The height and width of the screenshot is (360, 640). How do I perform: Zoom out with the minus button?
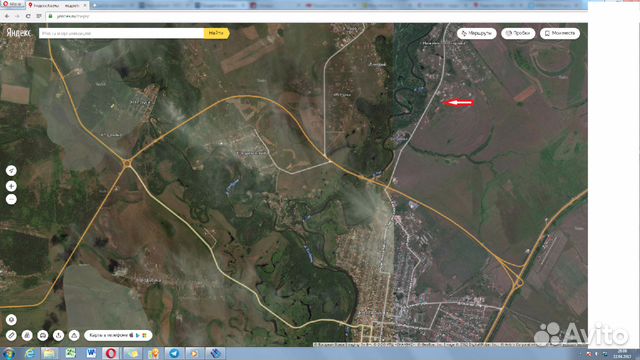click(x=11, y=199)
